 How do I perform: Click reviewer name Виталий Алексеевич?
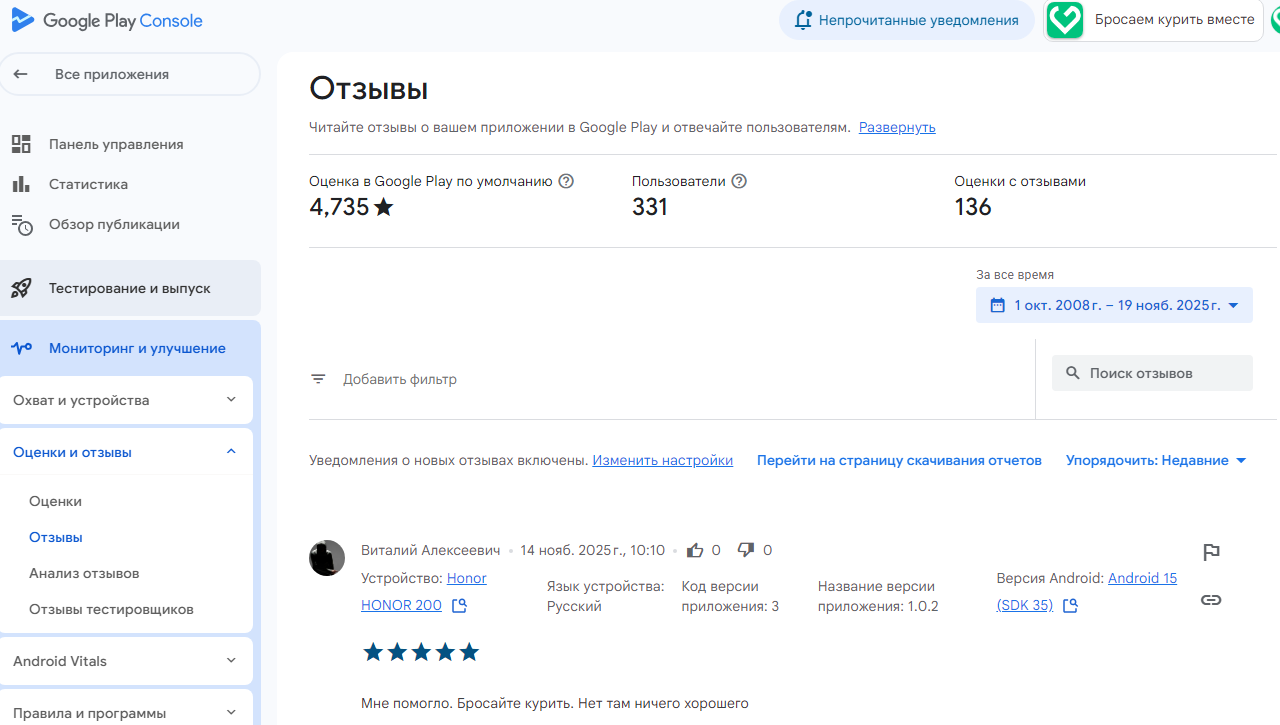pos(431,550)
